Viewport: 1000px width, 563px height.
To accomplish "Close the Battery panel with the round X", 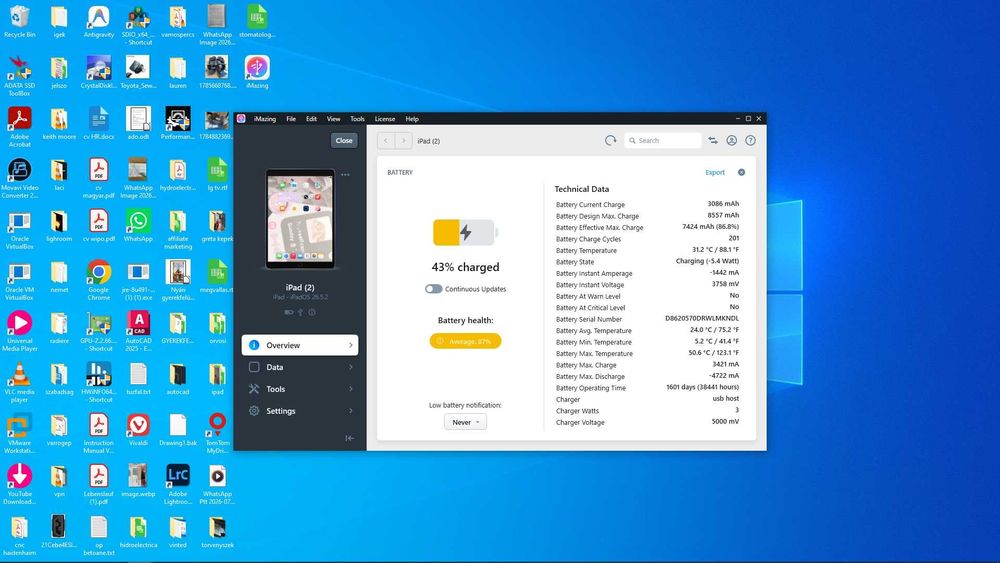I will pyautogui.click(x=741, y=172).
